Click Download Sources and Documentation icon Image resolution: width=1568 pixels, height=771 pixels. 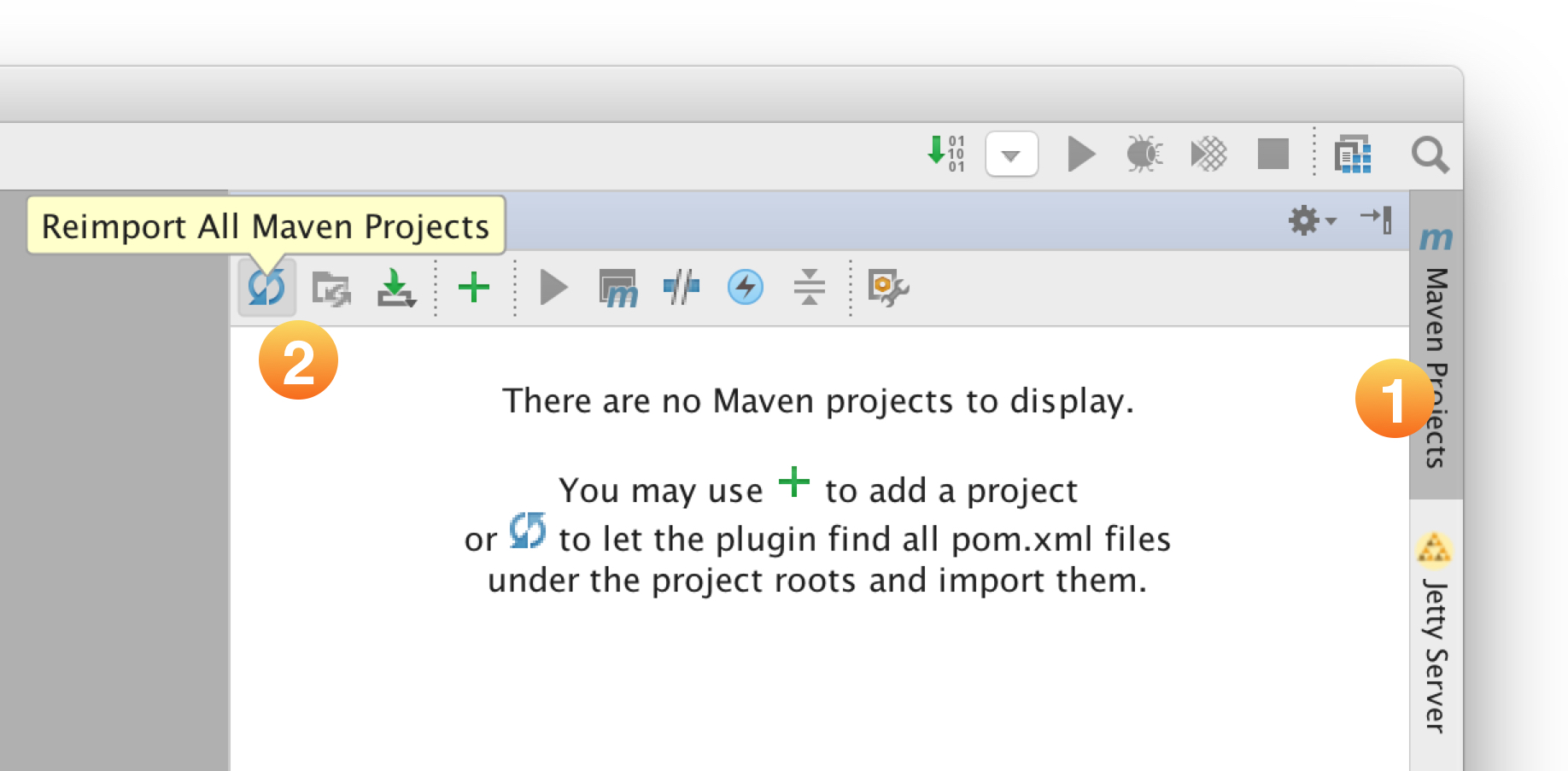point(396,288)
